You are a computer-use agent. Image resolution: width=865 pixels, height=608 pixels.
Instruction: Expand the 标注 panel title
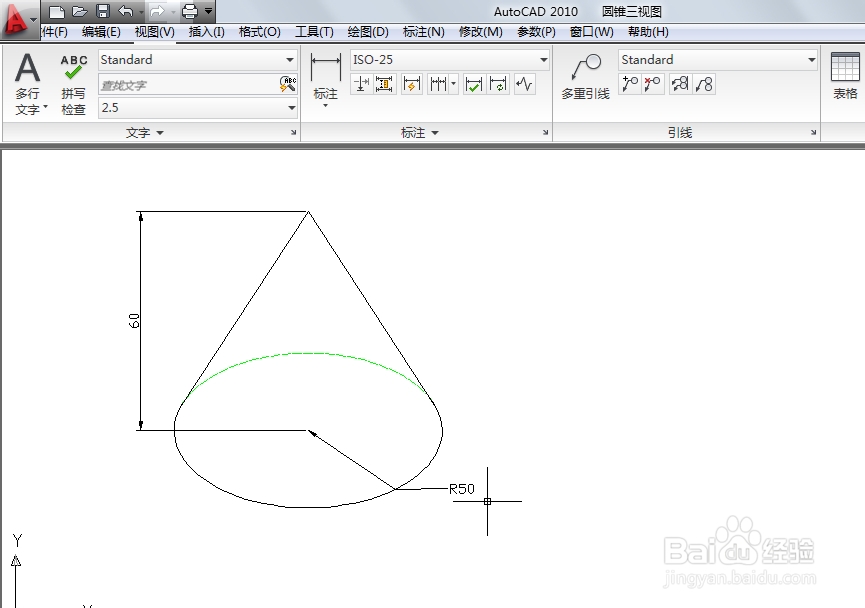419,132
